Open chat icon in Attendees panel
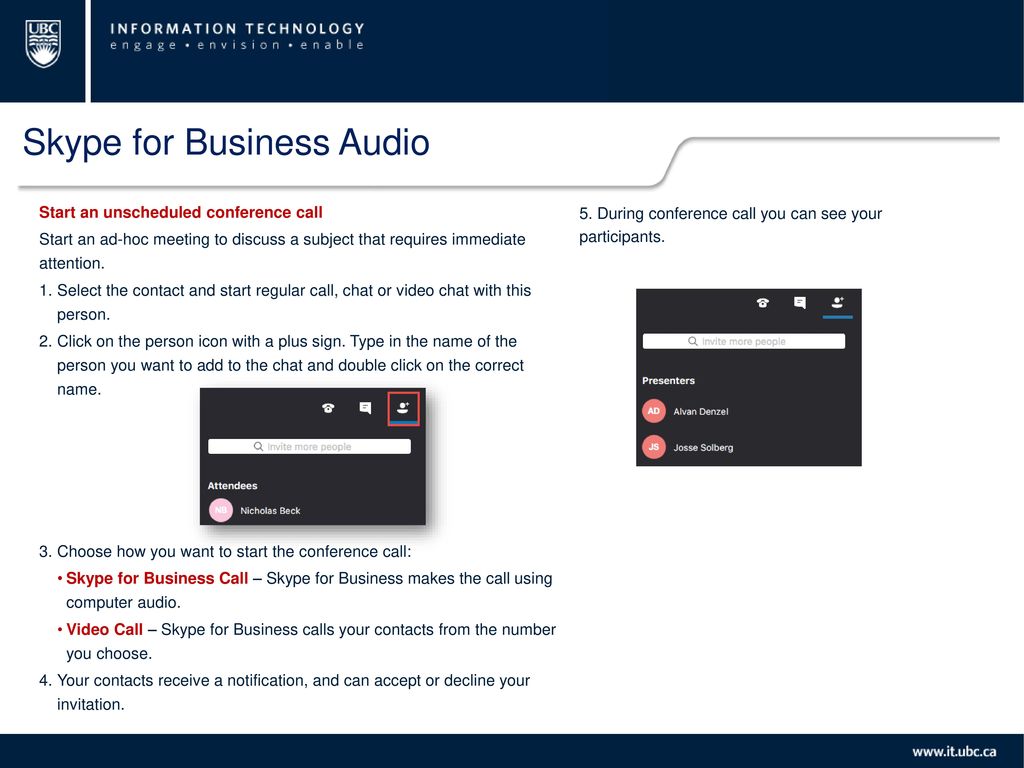The height and width of the screenshot is (768, 1024). [x=366, y=408]
